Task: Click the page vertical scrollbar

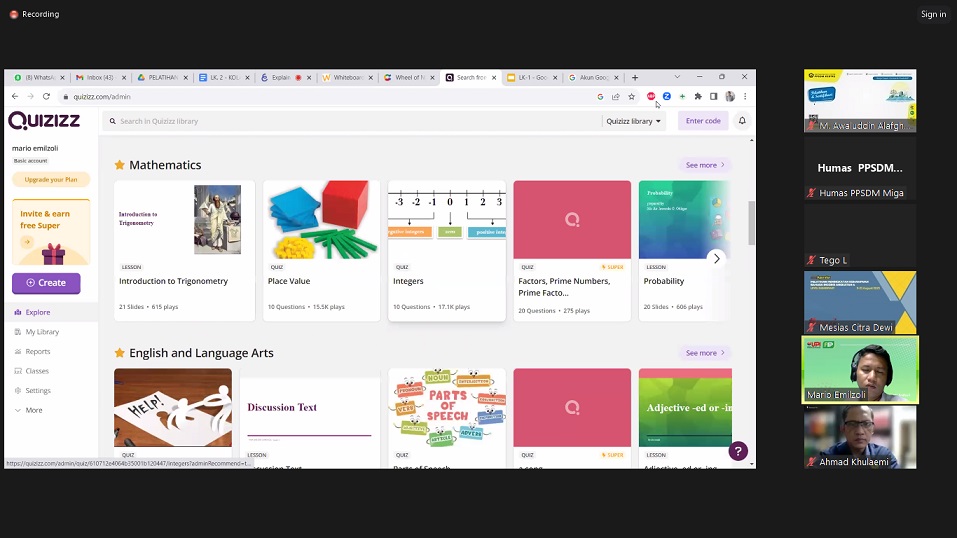Action: [751, 223]
